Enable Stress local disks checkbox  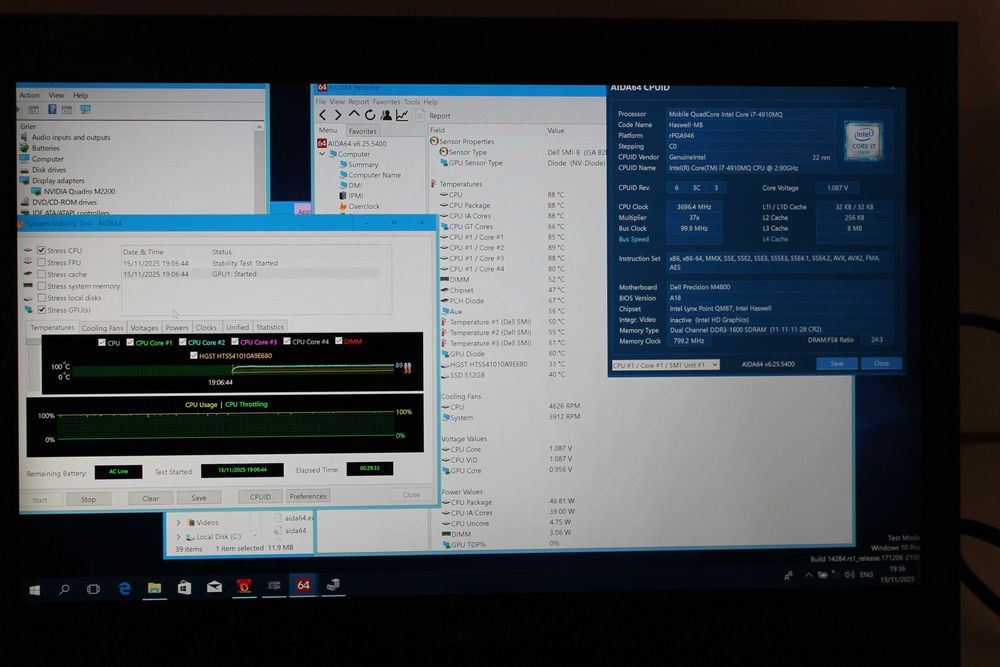[x=41, y=298]
